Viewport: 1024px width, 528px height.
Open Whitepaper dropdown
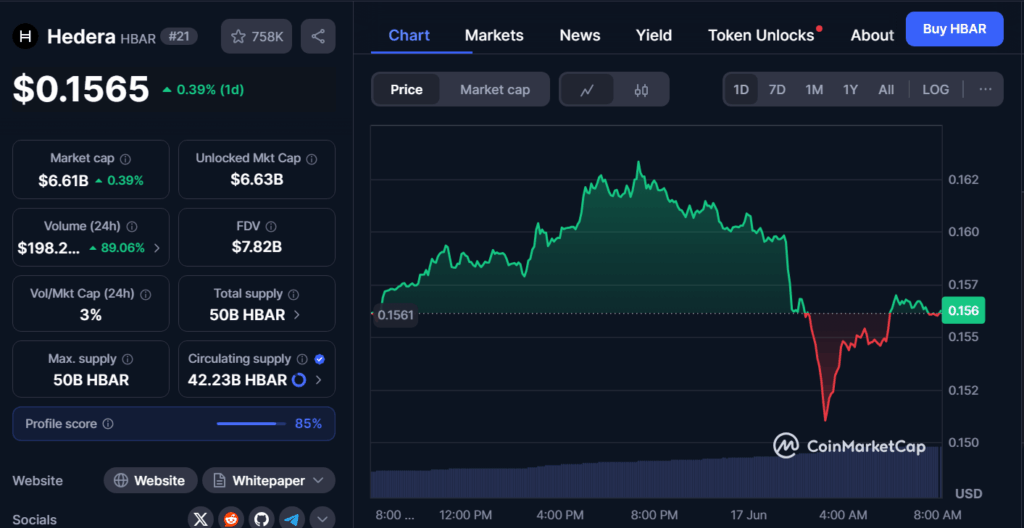pos(268,481)
